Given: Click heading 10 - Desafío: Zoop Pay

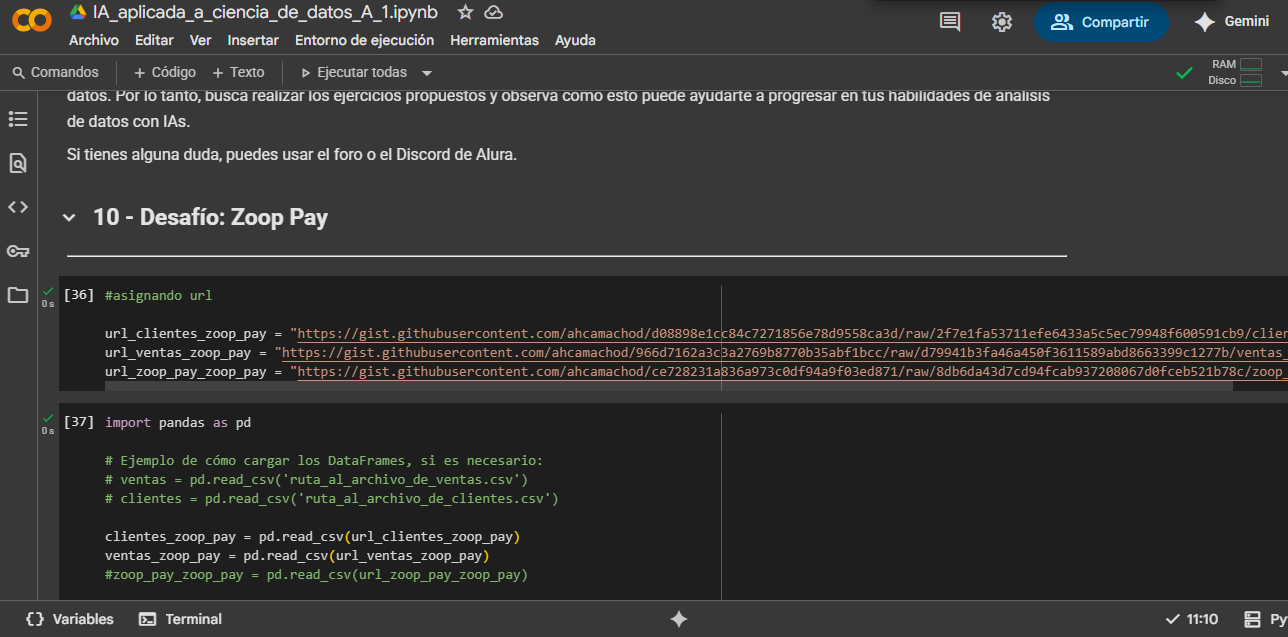Looking at the screenshot, I should (210, 217).
